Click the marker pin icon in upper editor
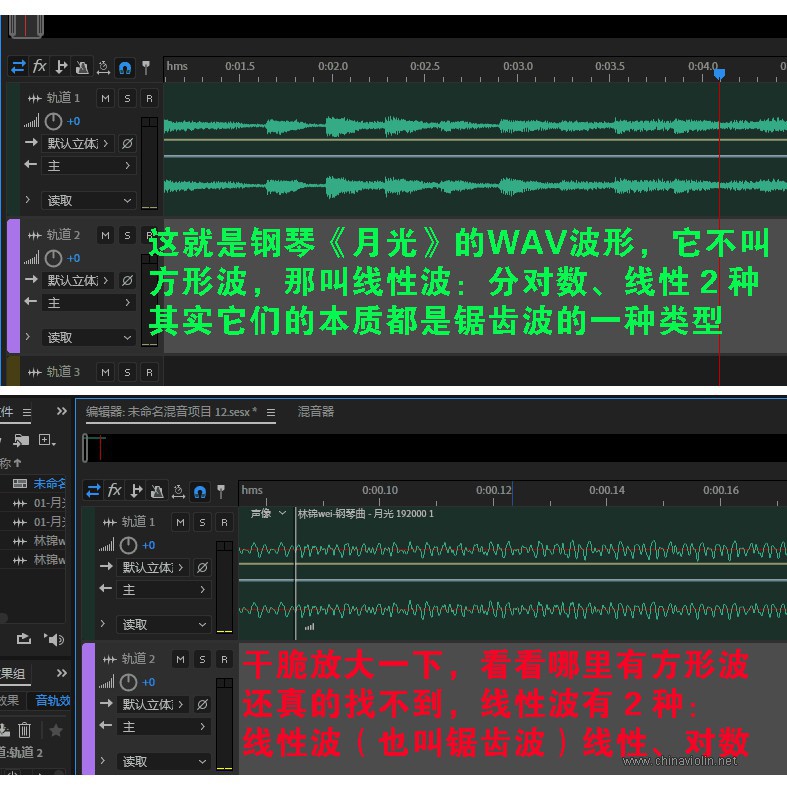This screenshot has height=787, width=787. (146, 67)
